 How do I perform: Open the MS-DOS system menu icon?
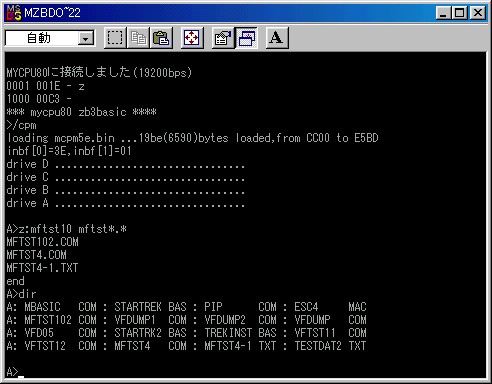(x=14, y=13)
